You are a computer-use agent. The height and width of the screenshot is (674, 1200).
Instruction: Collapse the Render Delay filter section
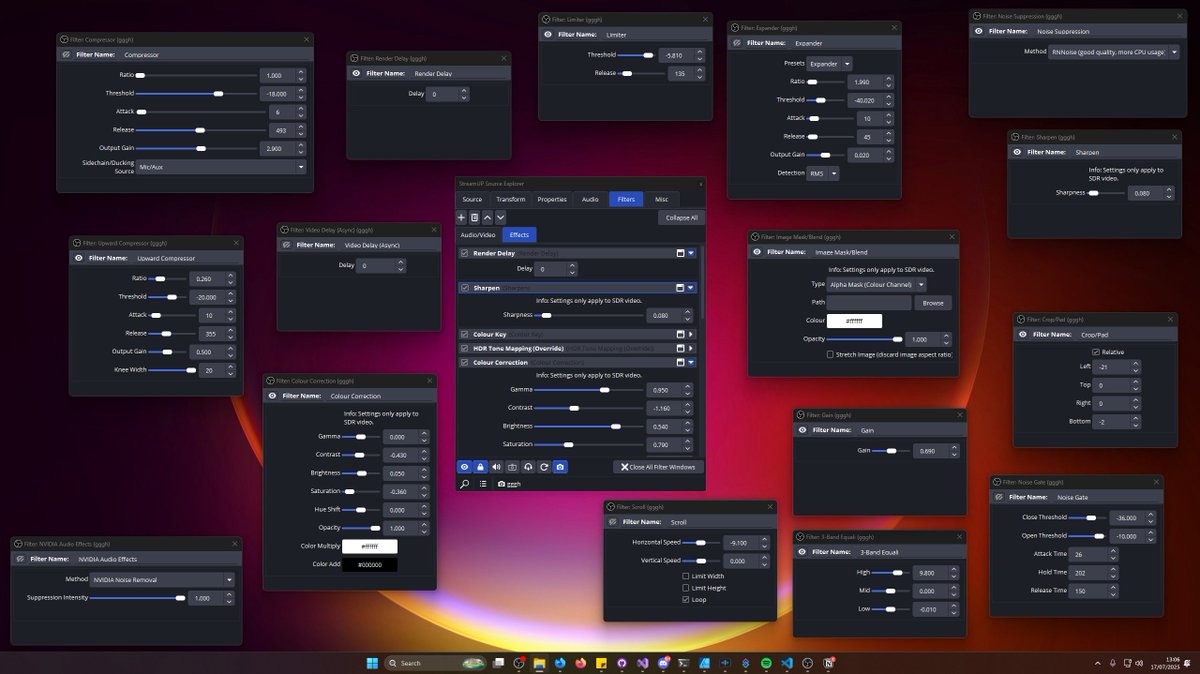point(691,253)
